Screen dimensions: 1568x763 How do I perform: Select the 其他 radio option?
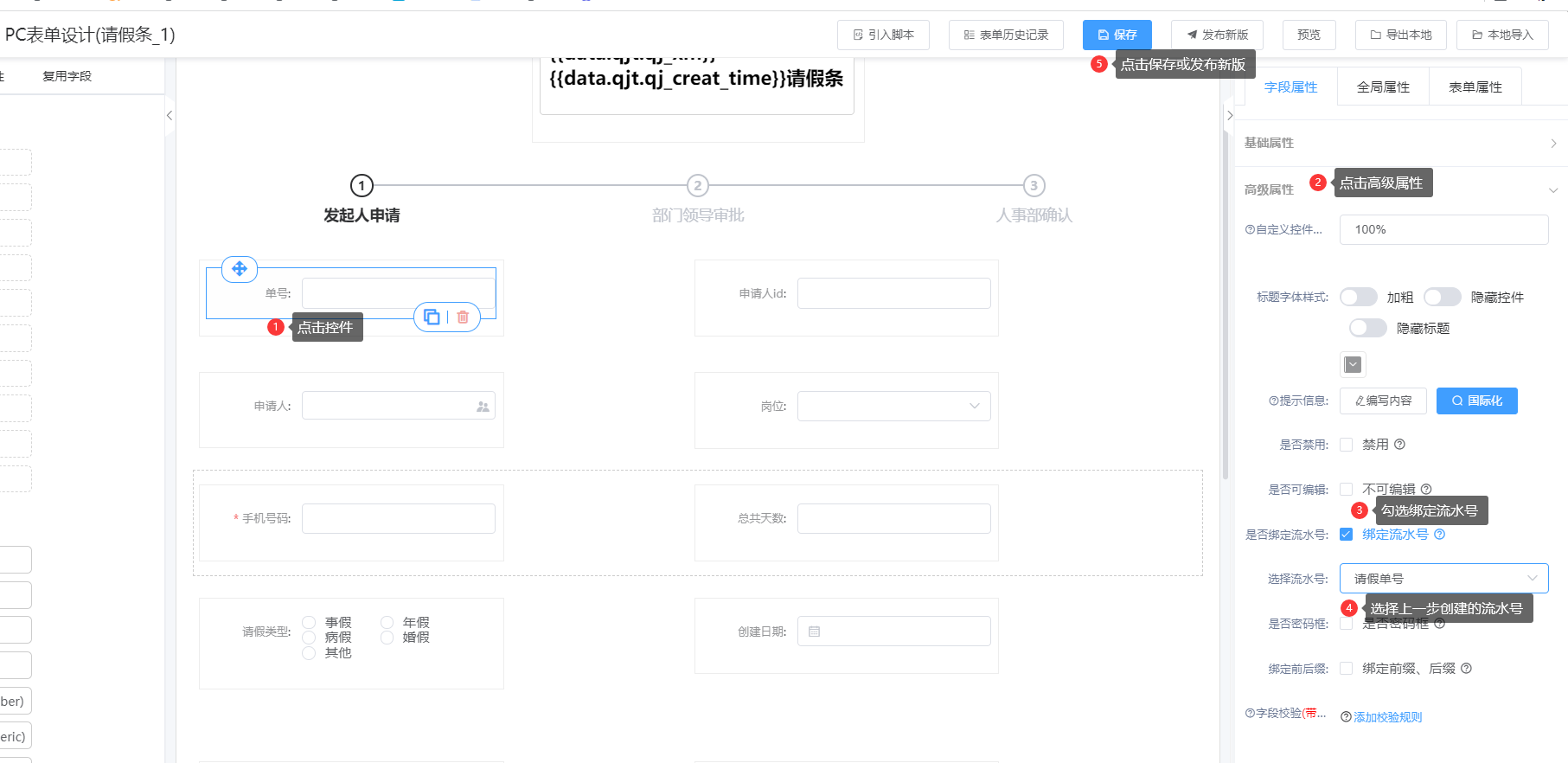coord(309,653)
